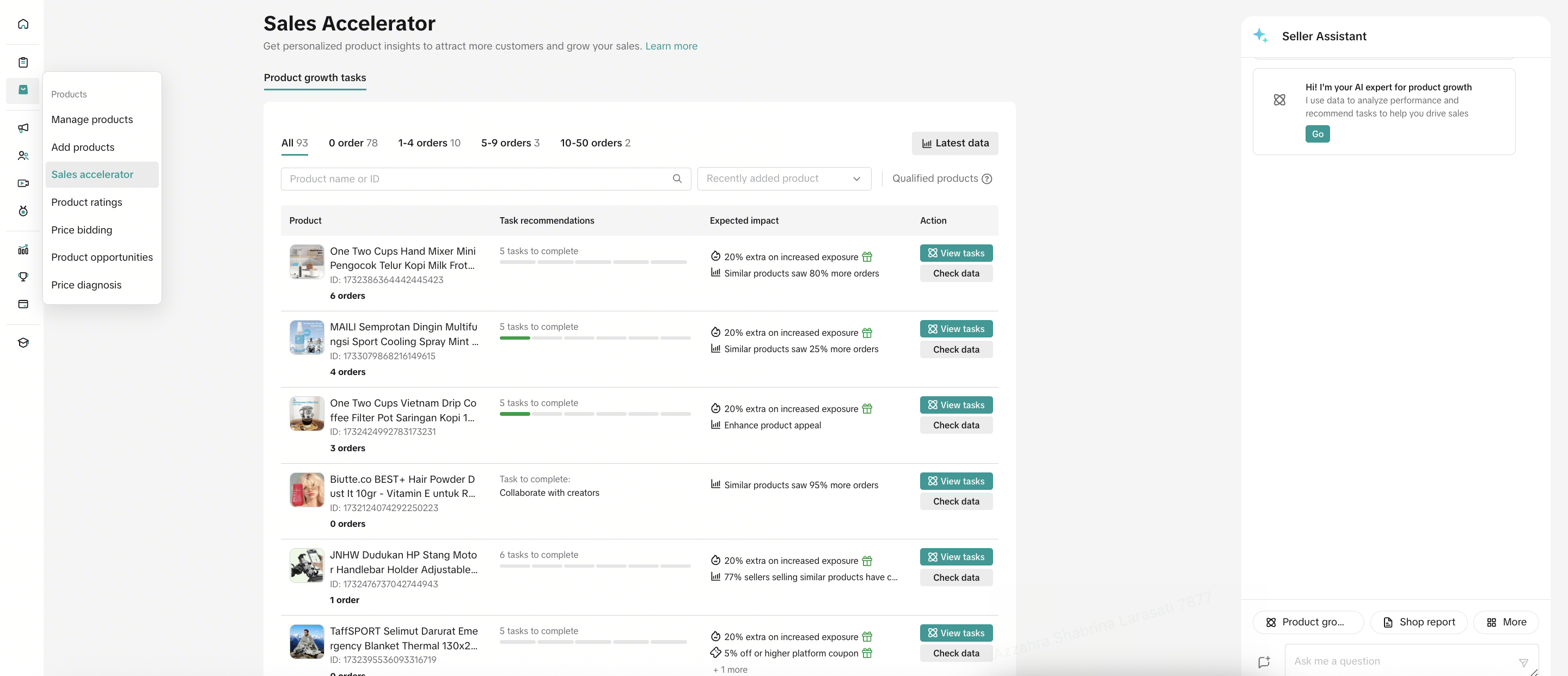Screen dimensions: 1568x676
Task: Switch to the 0 order tab
Action: (x=353, y=143)
